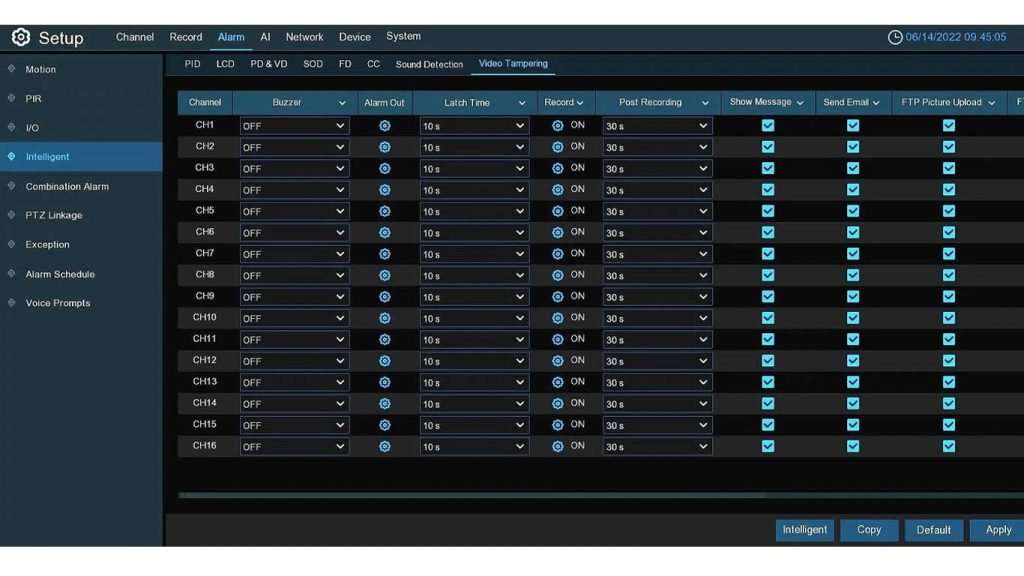Click the Apply button
The height and width of the screenshot is (576, 1024).
coord(997,530)
